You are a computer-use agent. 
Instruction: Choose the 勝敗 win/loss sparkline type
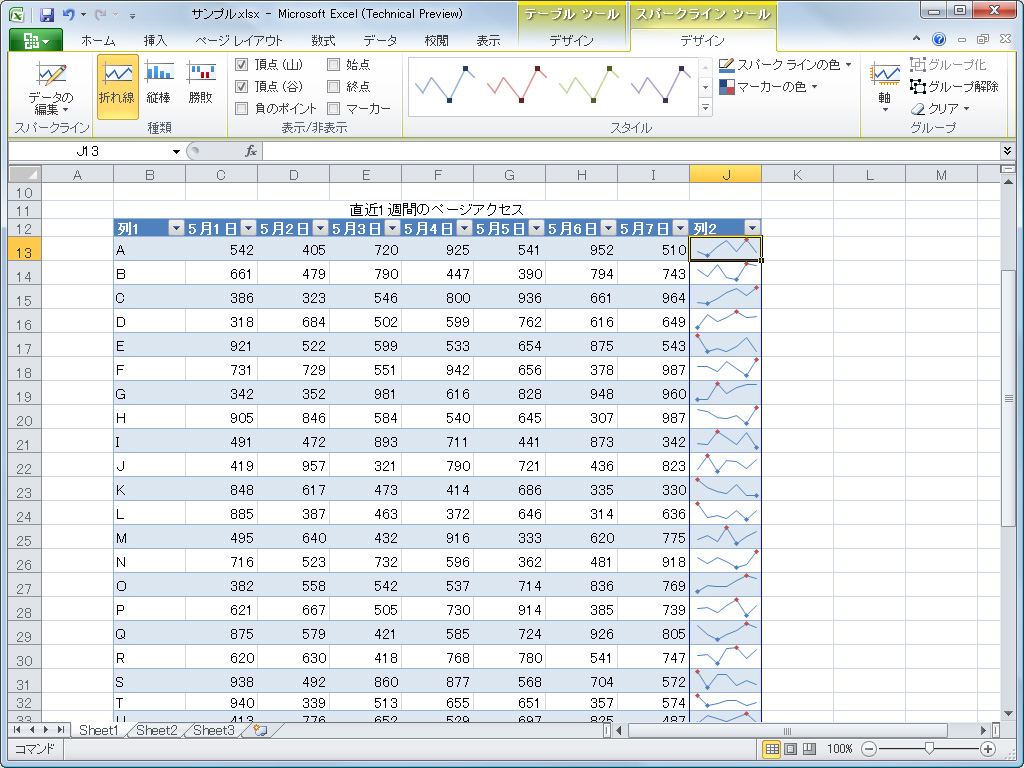point(201,85)
